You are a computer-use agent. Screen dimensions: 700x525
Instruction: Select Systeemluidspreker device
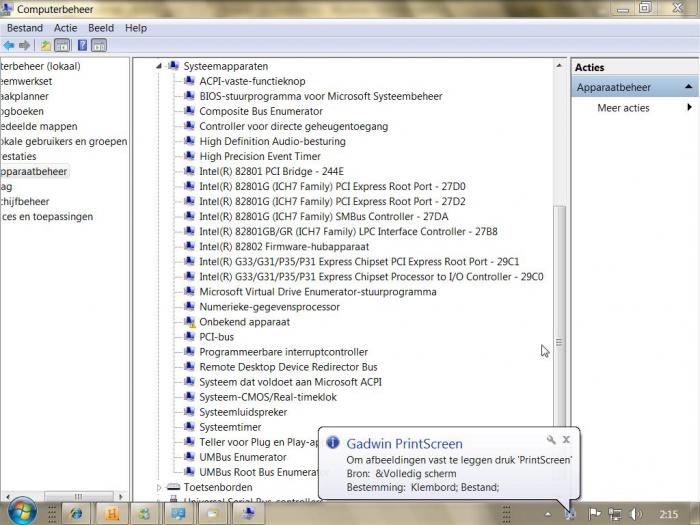click(x=243, y=412)
